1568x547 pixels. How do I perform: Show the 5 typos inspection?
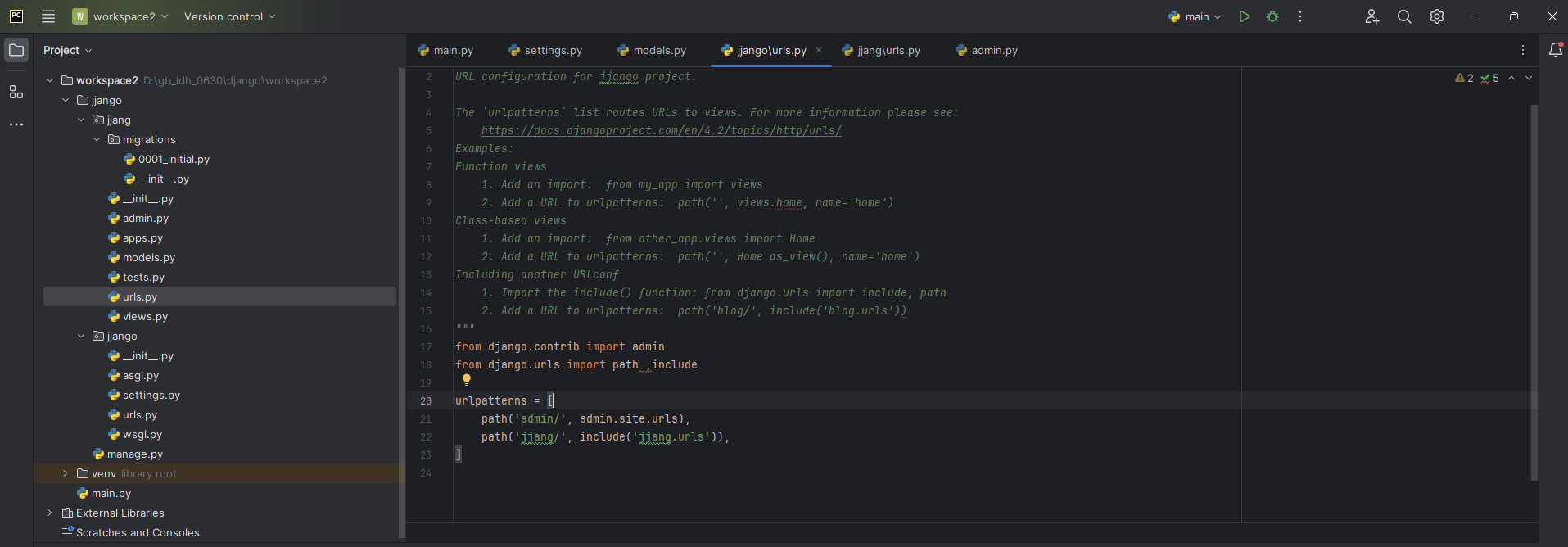pos(1490,78)
